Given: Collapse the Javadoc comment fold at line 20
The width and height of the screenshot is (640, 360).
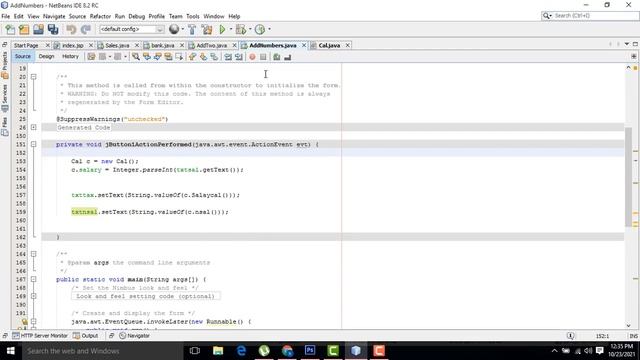Looking at the screenshot, I should pyautogui.click(x=33, y=77).
